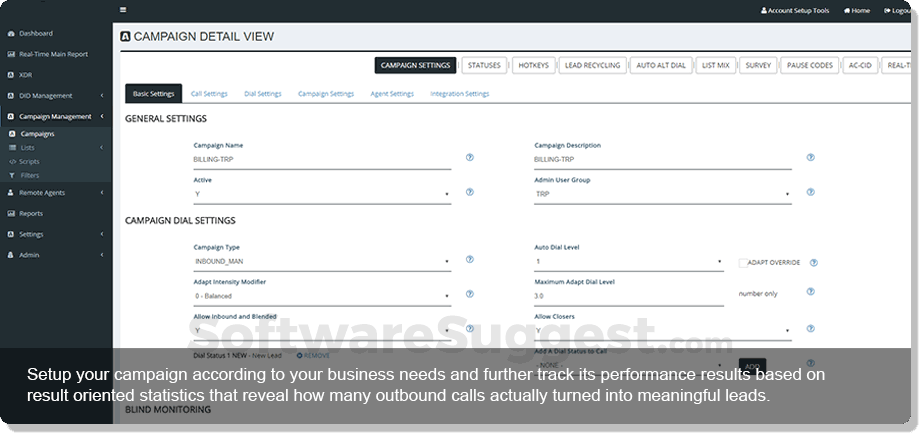
Task: Open the Campaign Type dropdown
Action: 321,262
